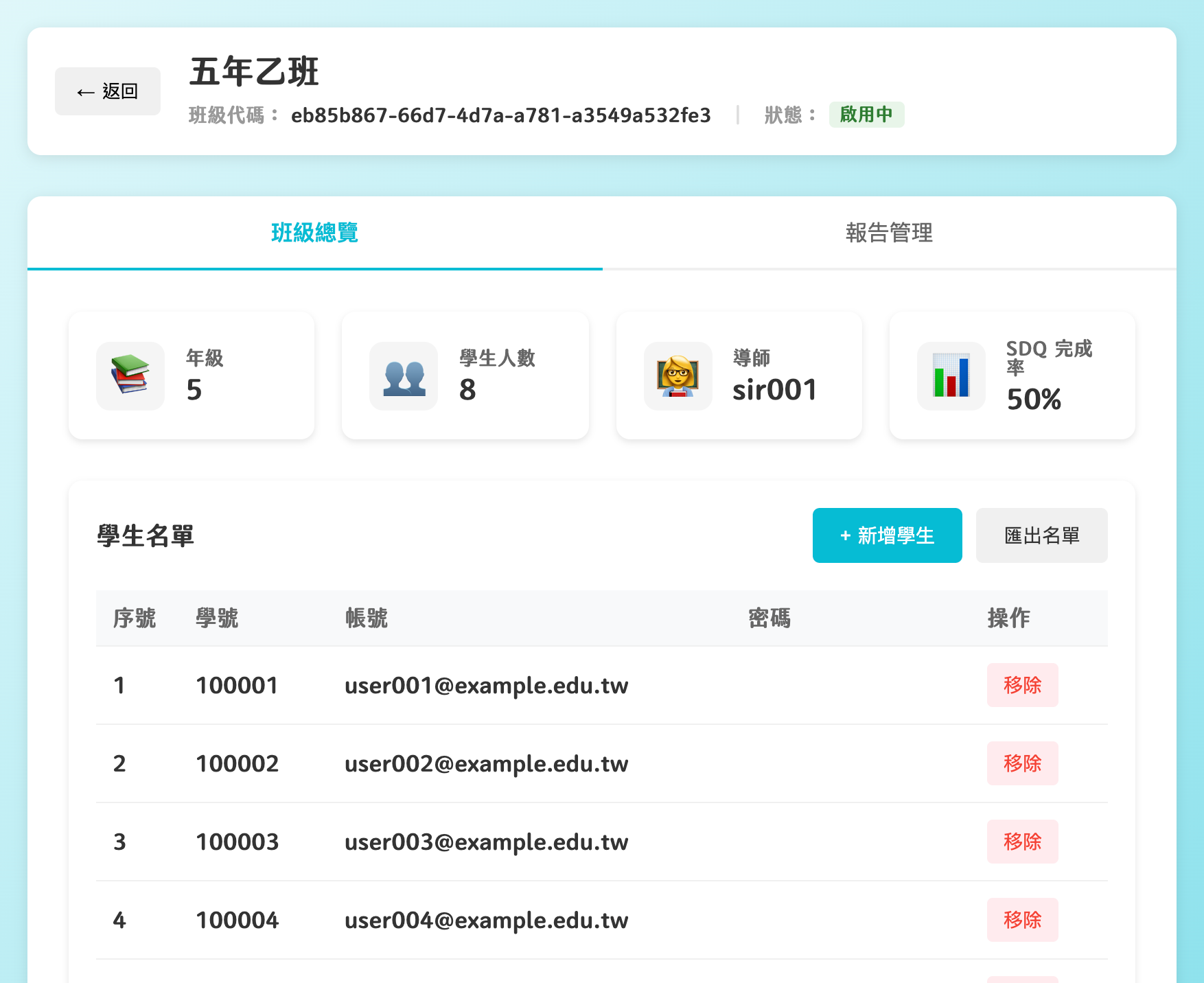Click the plus icon on 新增學生 button
This screenshot has width=1204, height=983.
pos(844,535)
